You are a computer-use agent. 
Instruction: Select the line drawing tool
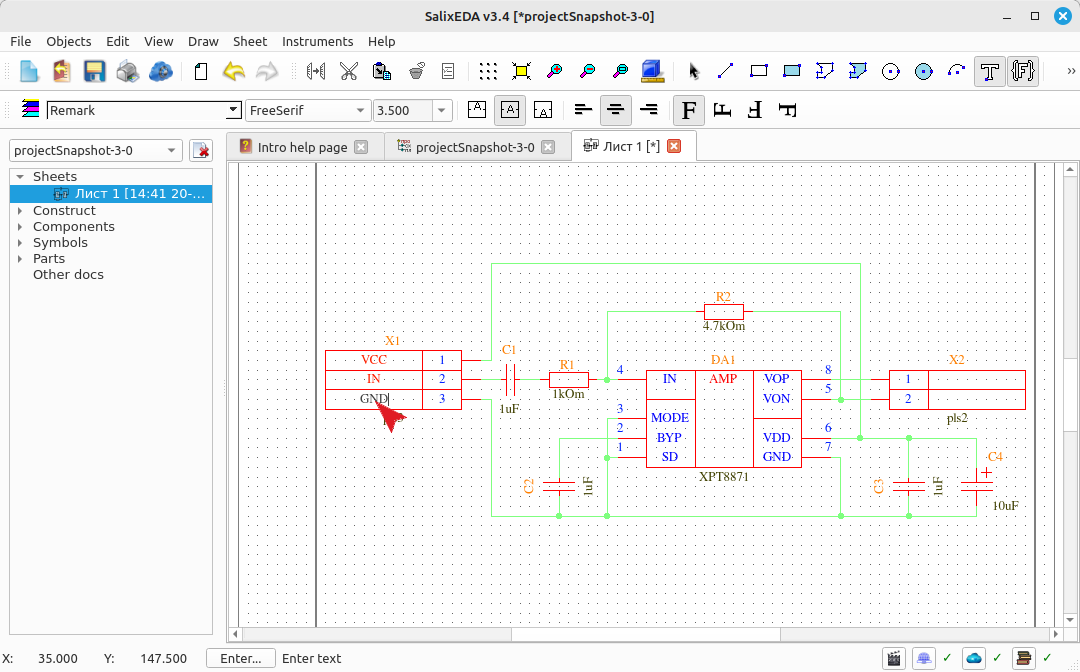point(726,71)
